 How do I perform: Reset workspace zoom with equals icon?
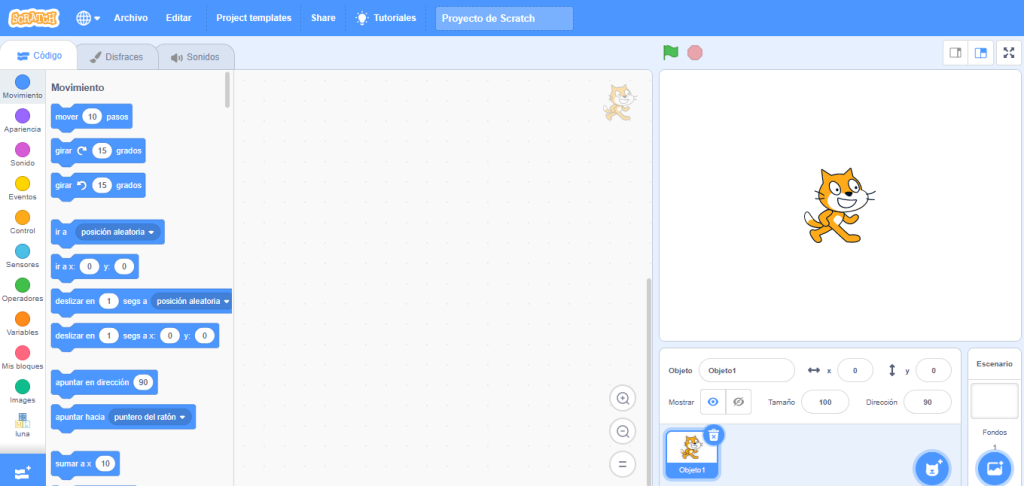(x=623, y=464)
